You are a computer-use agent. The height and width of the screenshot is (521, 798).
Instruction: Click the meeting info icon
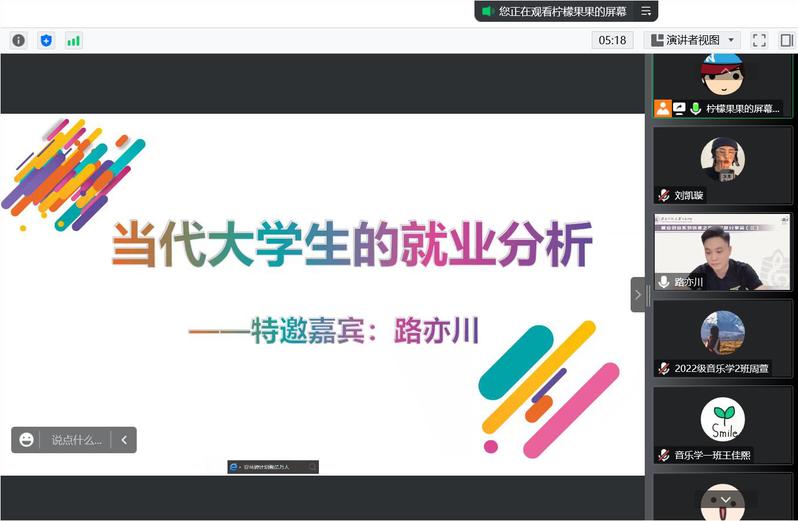[x=18, y=40]
